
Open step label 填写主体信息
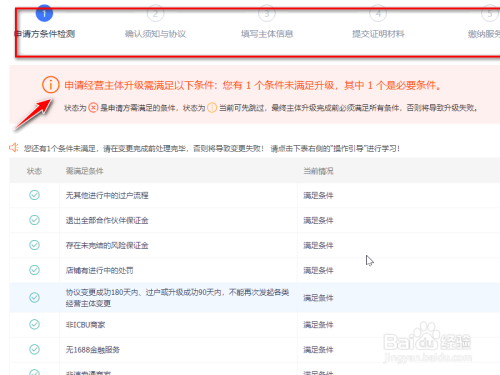(267, 34)
